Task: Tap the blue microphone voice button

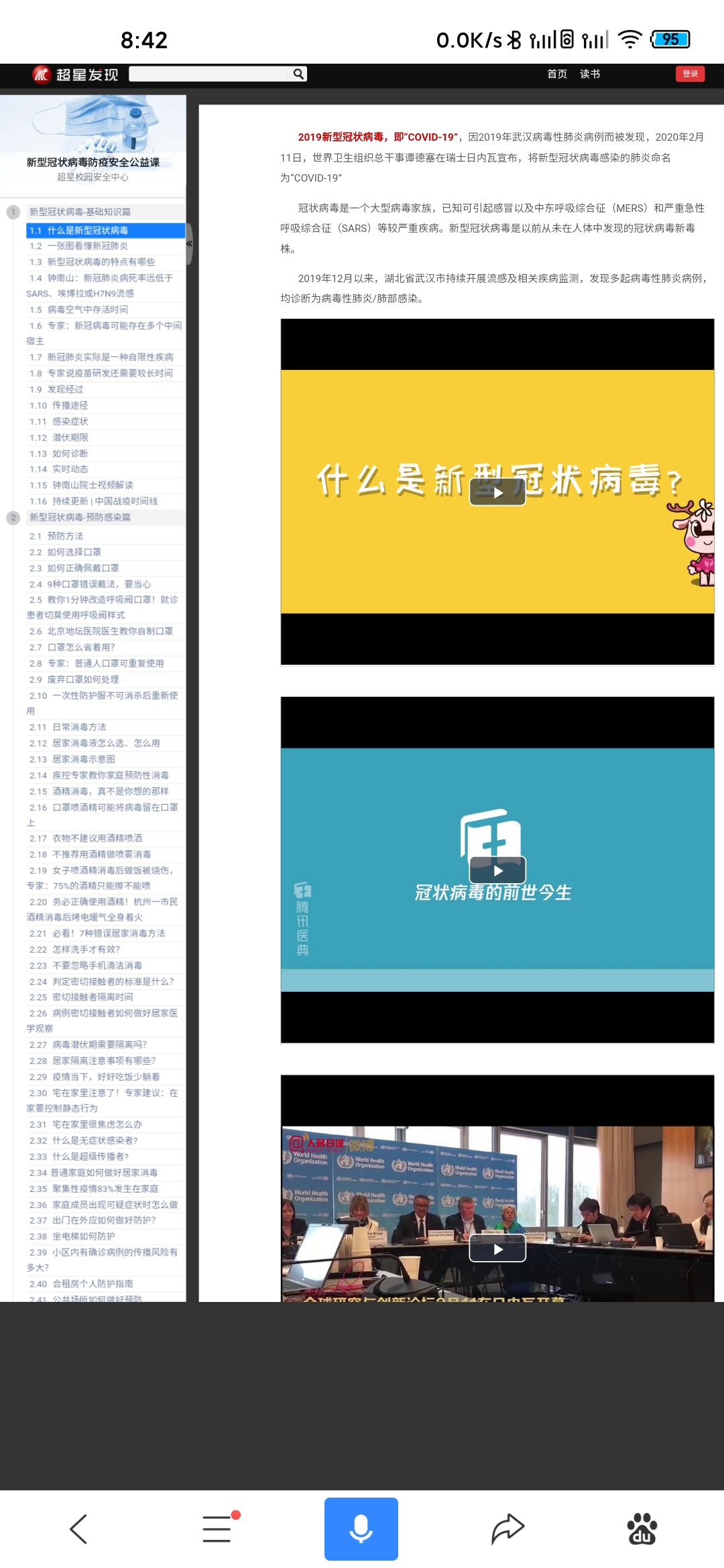Action: [x=361, y=1529]
